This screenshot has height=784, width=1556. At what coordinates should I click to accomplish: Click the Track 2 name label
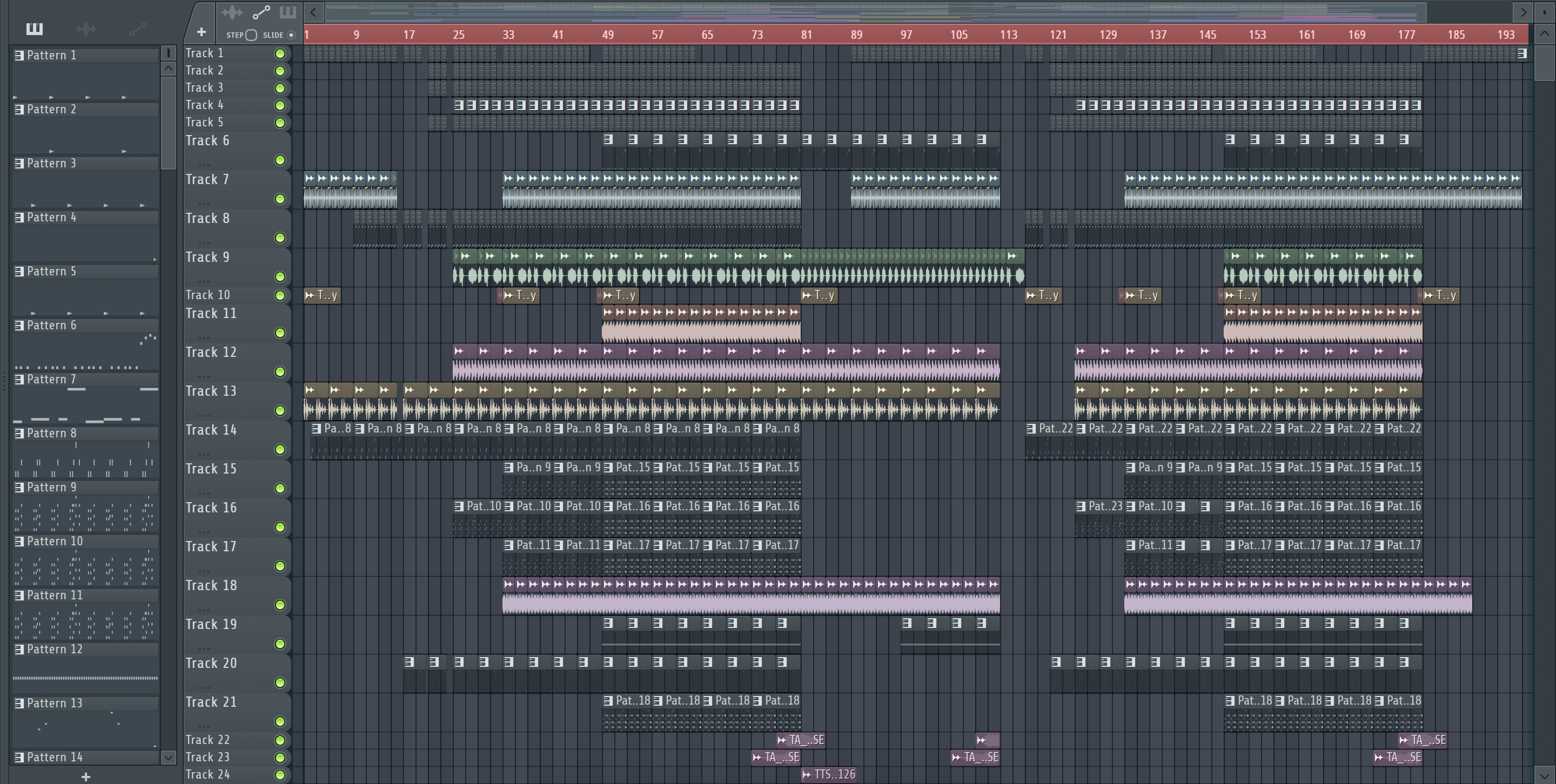coord(204,71)
